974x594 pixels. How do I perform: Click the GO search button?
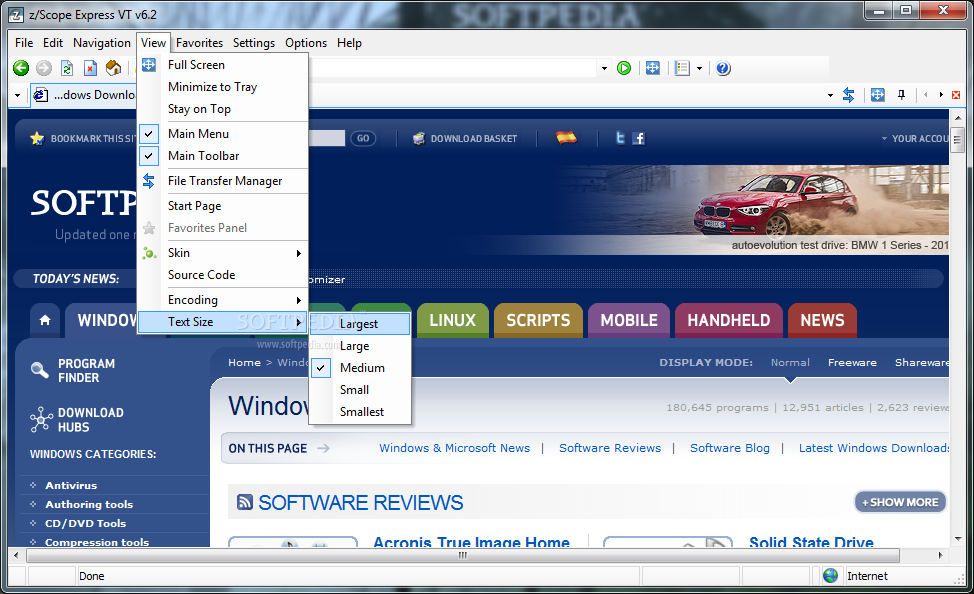[363, 139]
